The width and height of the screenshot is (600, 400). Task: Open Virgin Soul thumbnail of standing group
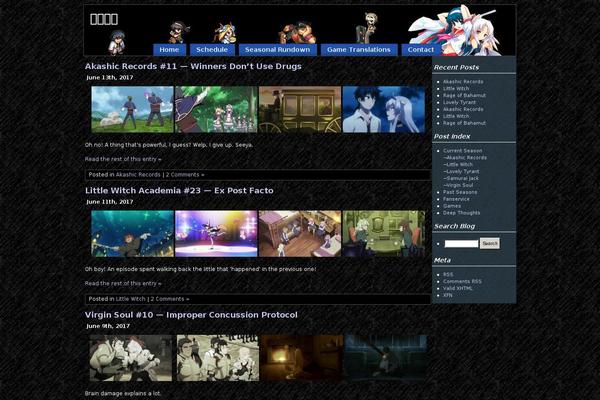coord(218,358)
